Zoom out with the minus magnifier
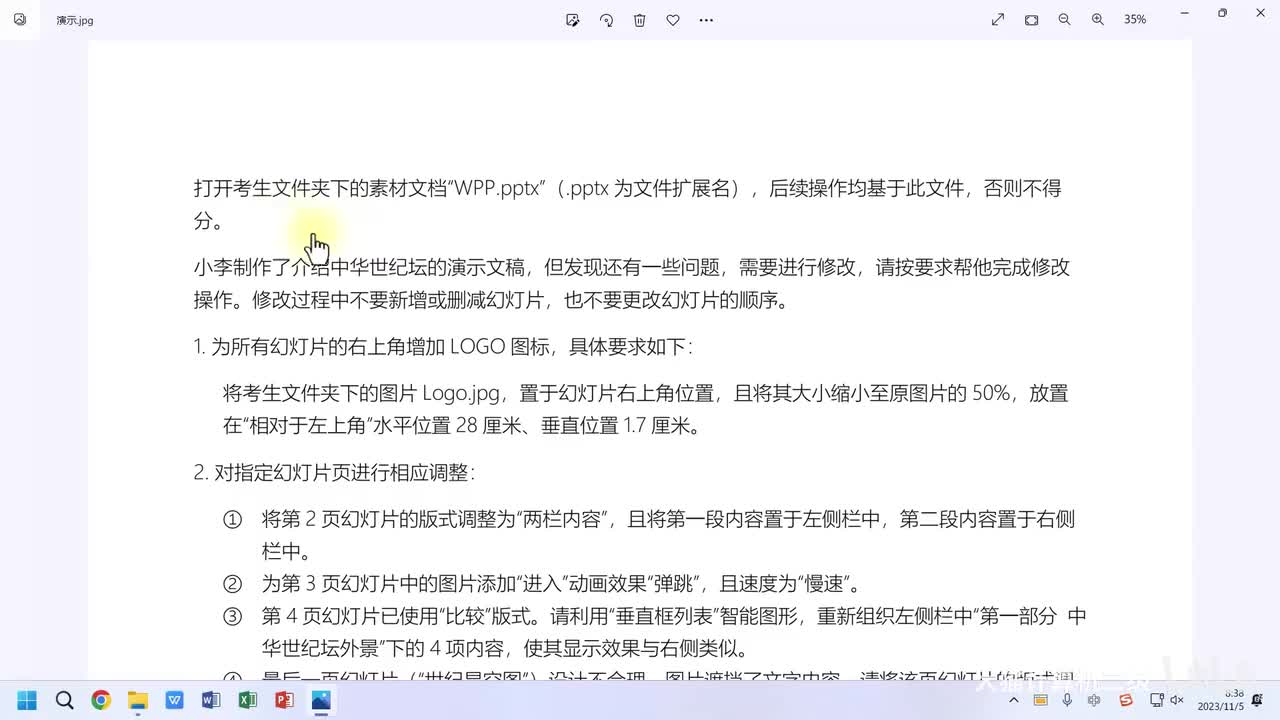 click(1065, 19)
